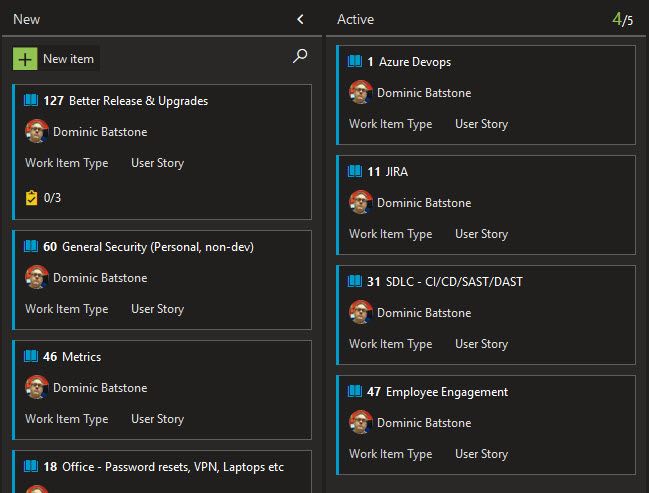Open the search magnifier in New column
The height and width of the screenshot is (493, 649).
[300, 56]
